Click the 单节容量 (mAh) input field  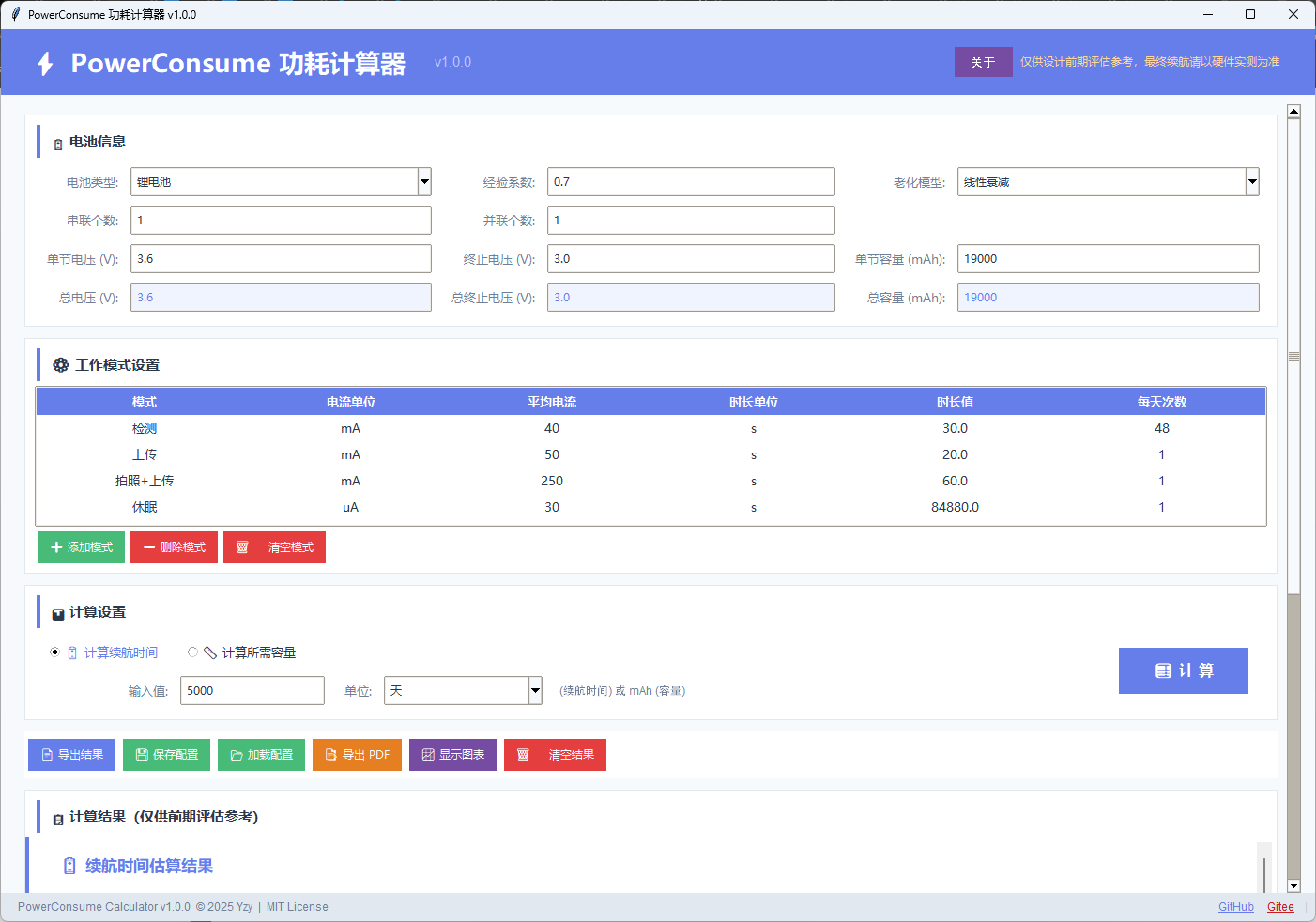click(1108, 259)
